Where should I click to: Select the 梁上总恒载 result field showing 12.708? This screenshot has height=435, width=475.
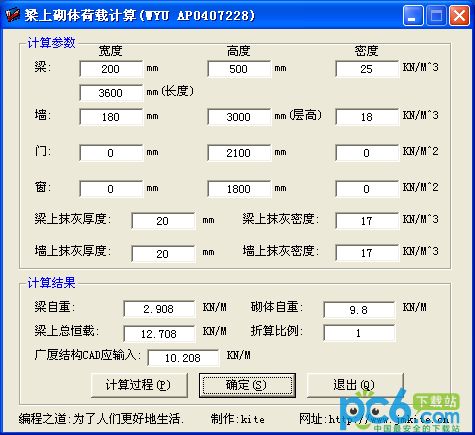[159, 334]
